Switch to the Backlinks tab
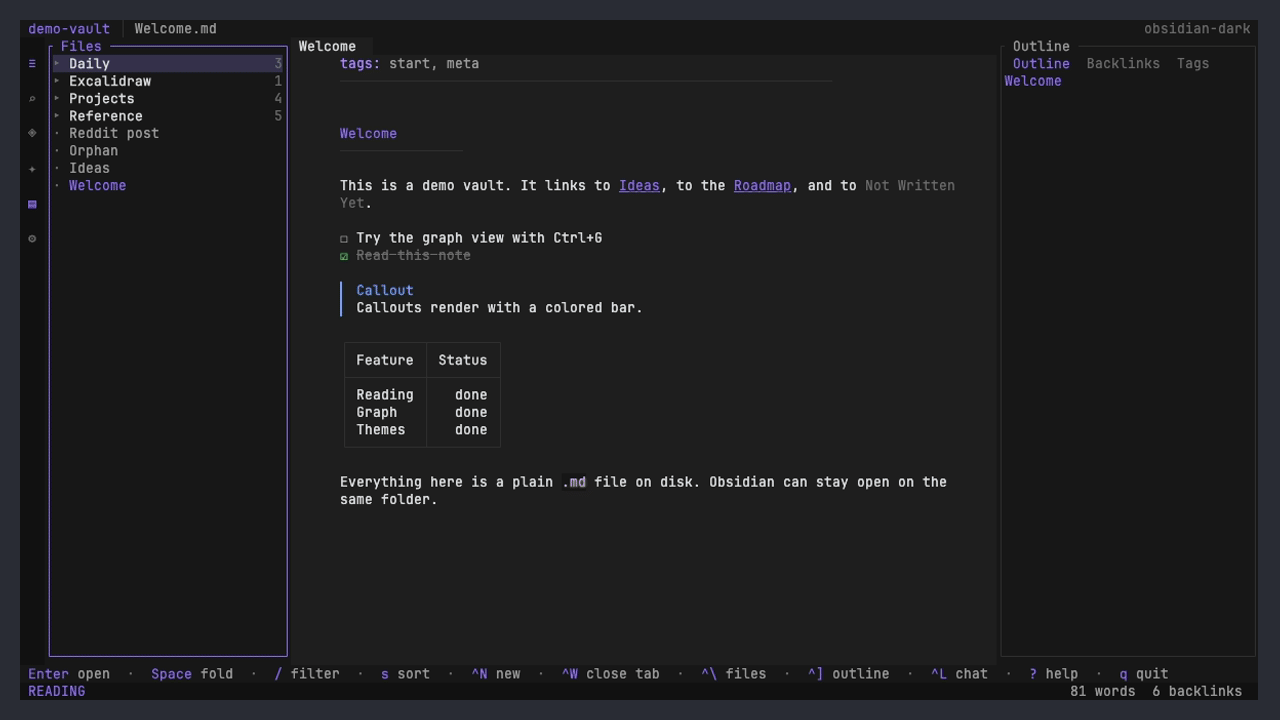Screen dimensions: 1280x720 [1123, 63]
